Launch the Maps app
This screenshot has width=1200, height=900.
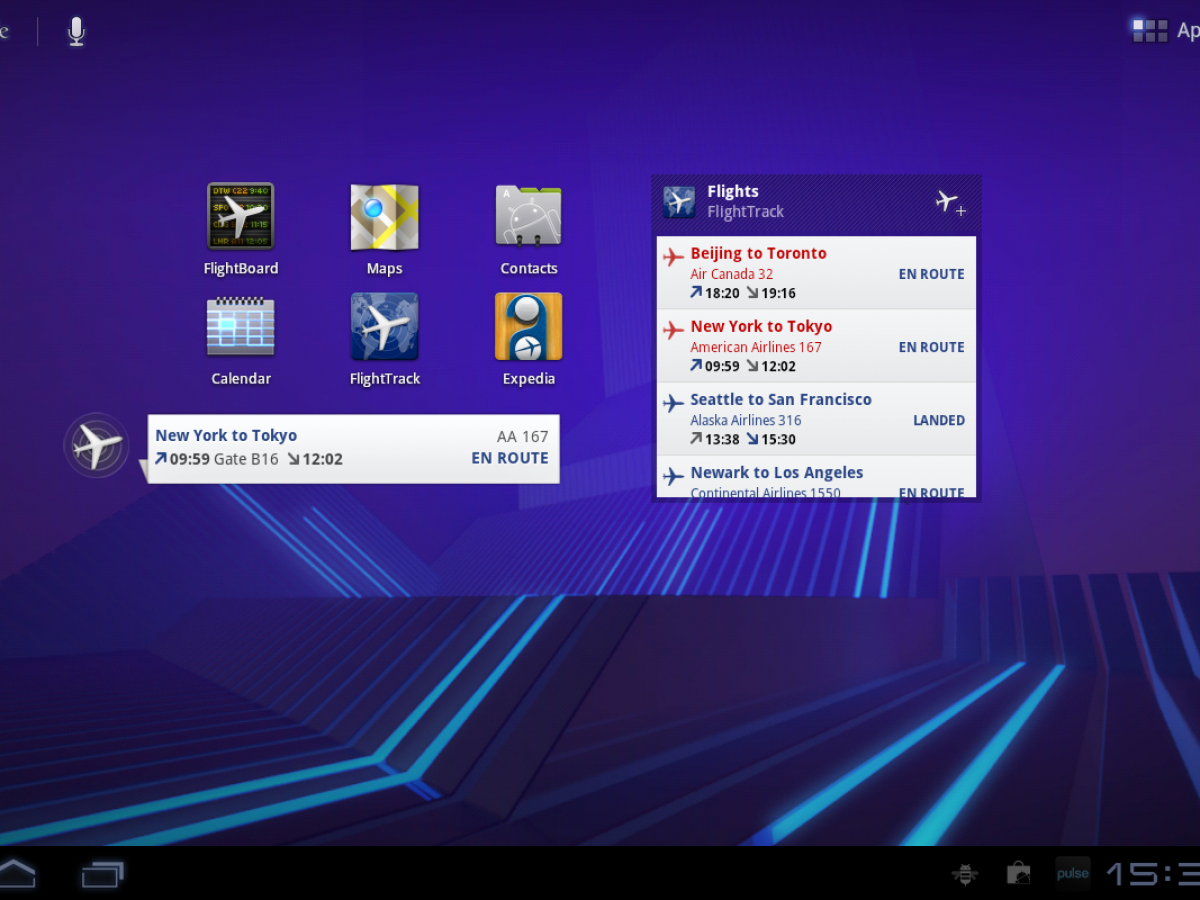(384, 216)
